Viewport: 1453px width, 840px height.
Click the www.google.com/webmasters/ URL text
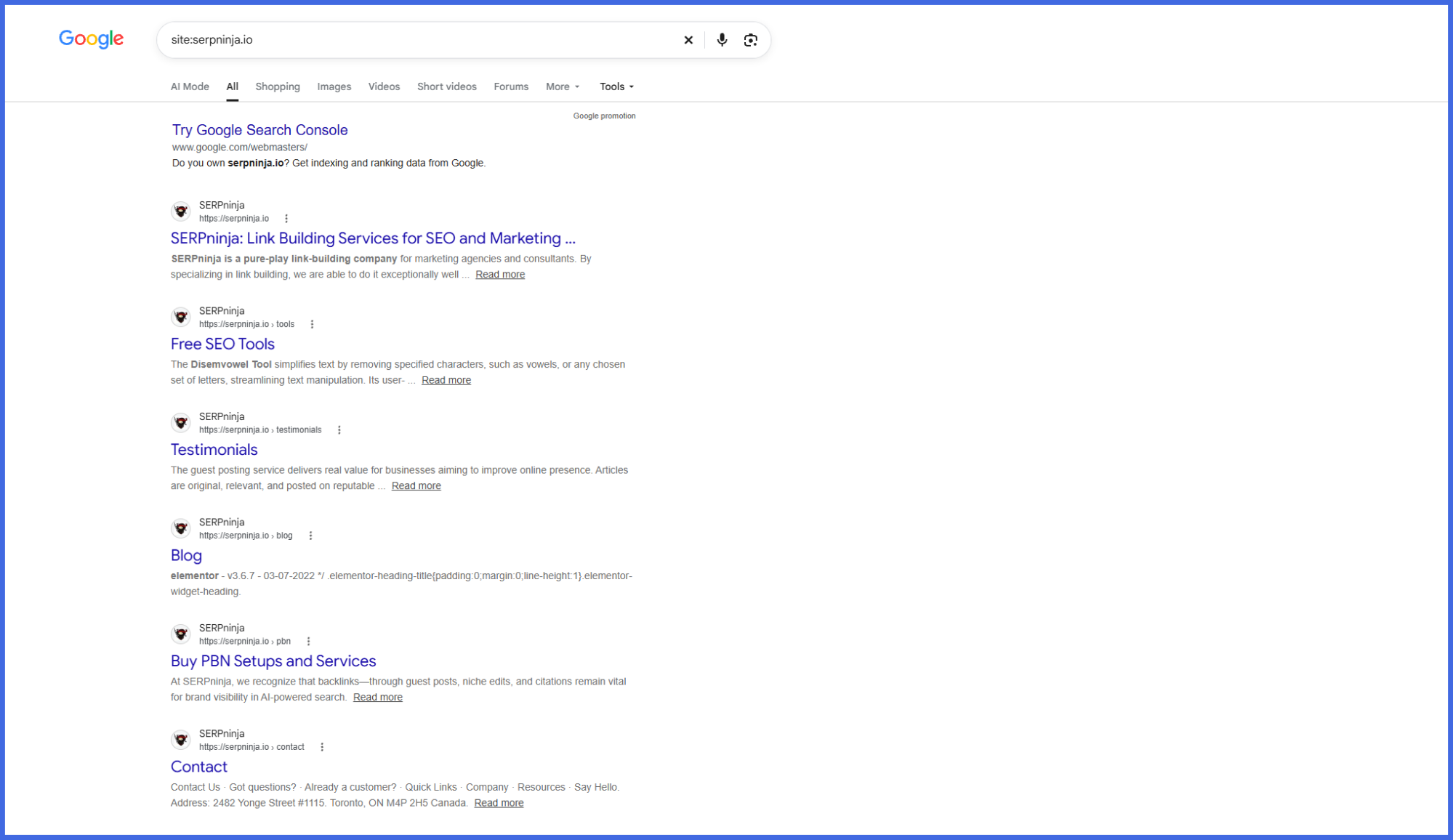tap(240, 148)
